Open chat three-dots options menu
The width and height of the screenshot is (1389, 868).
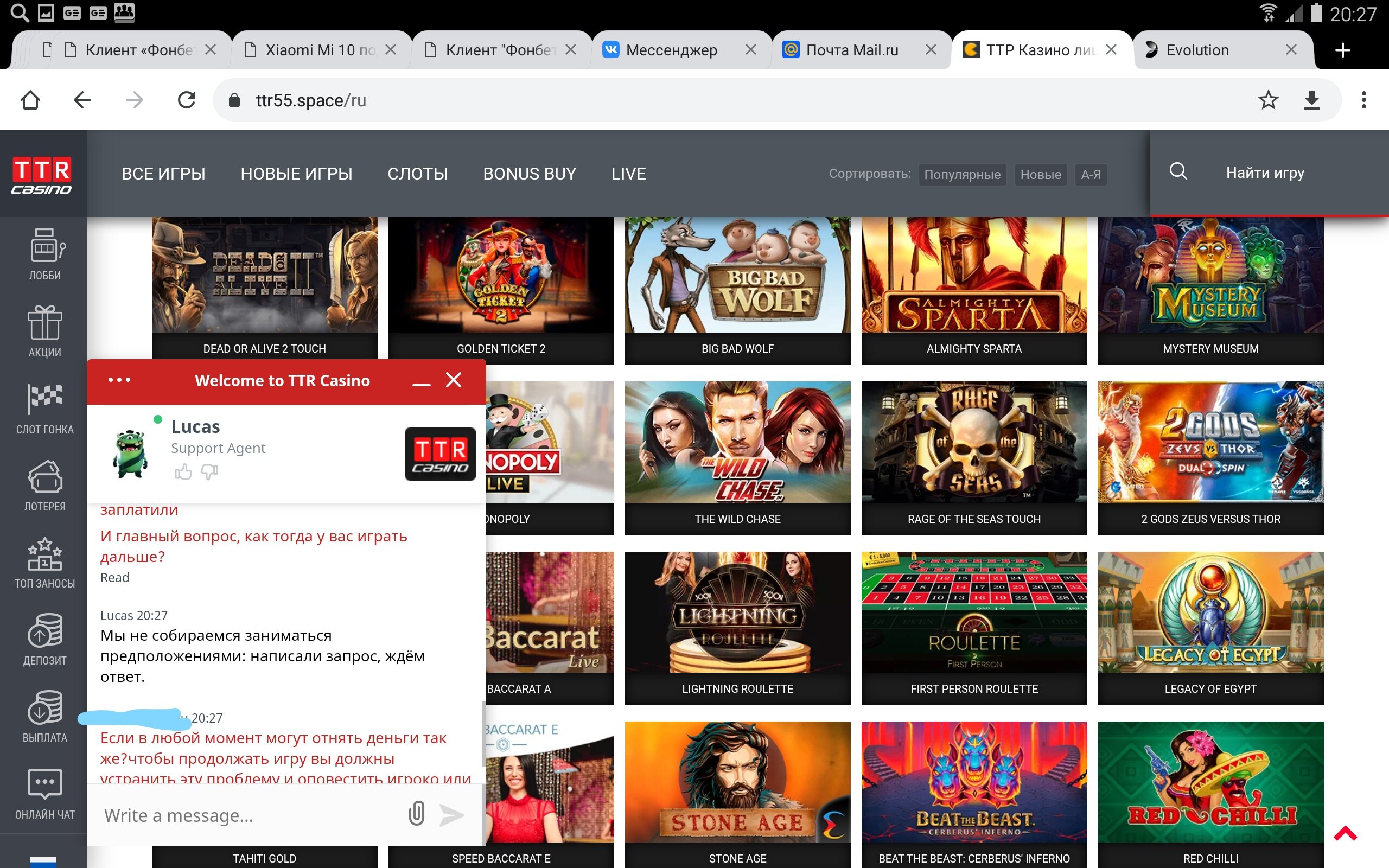coord(119,380)
